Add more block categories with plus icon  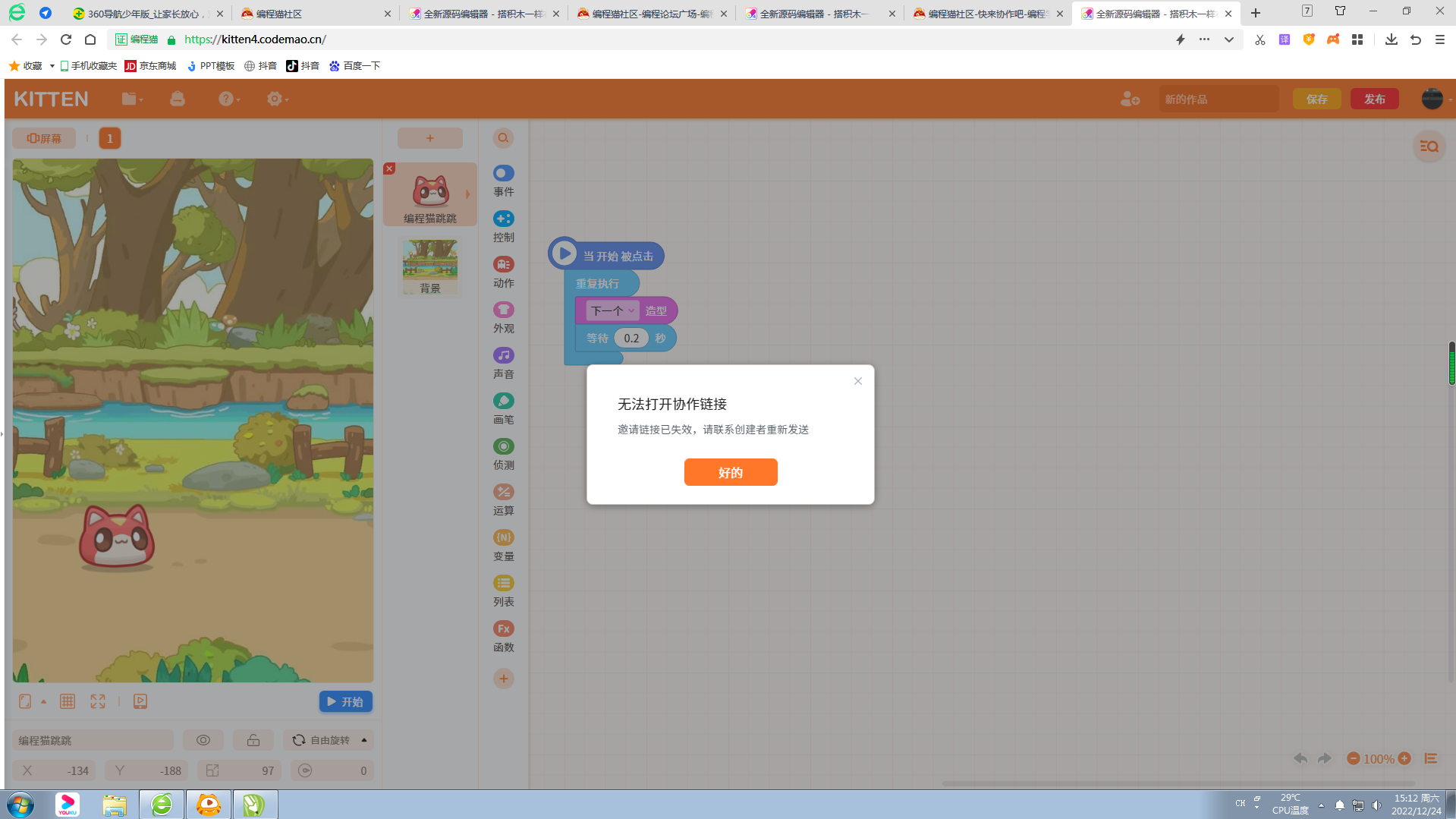point(503,679)
